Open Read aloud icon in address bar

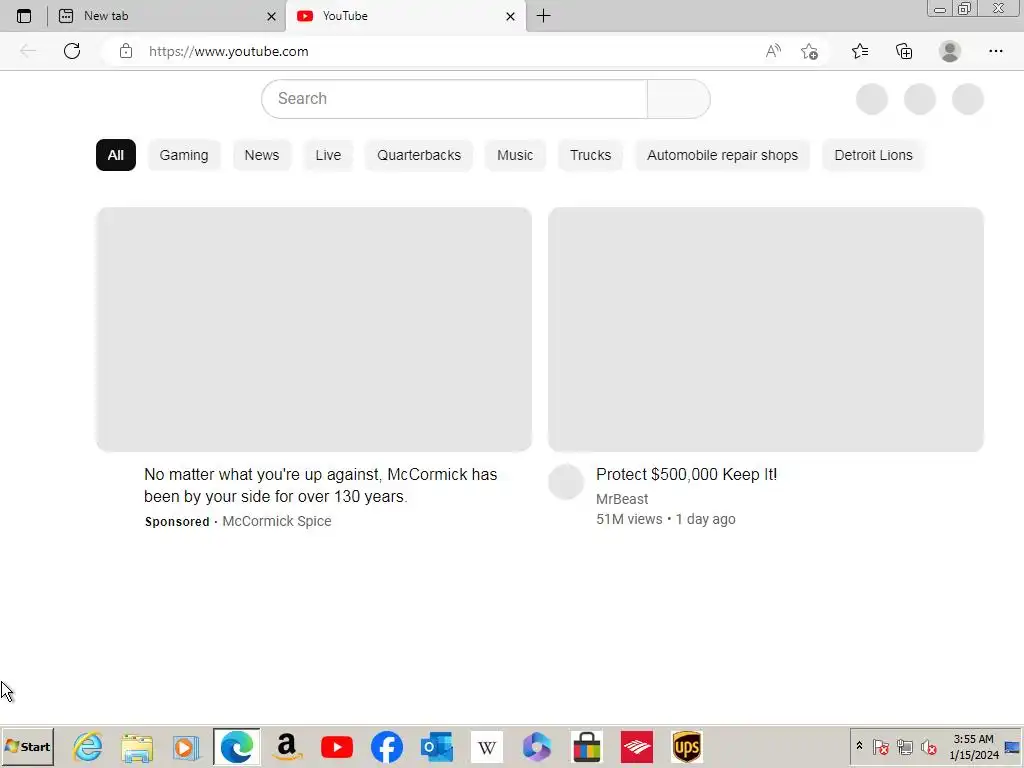pos(773,51)
